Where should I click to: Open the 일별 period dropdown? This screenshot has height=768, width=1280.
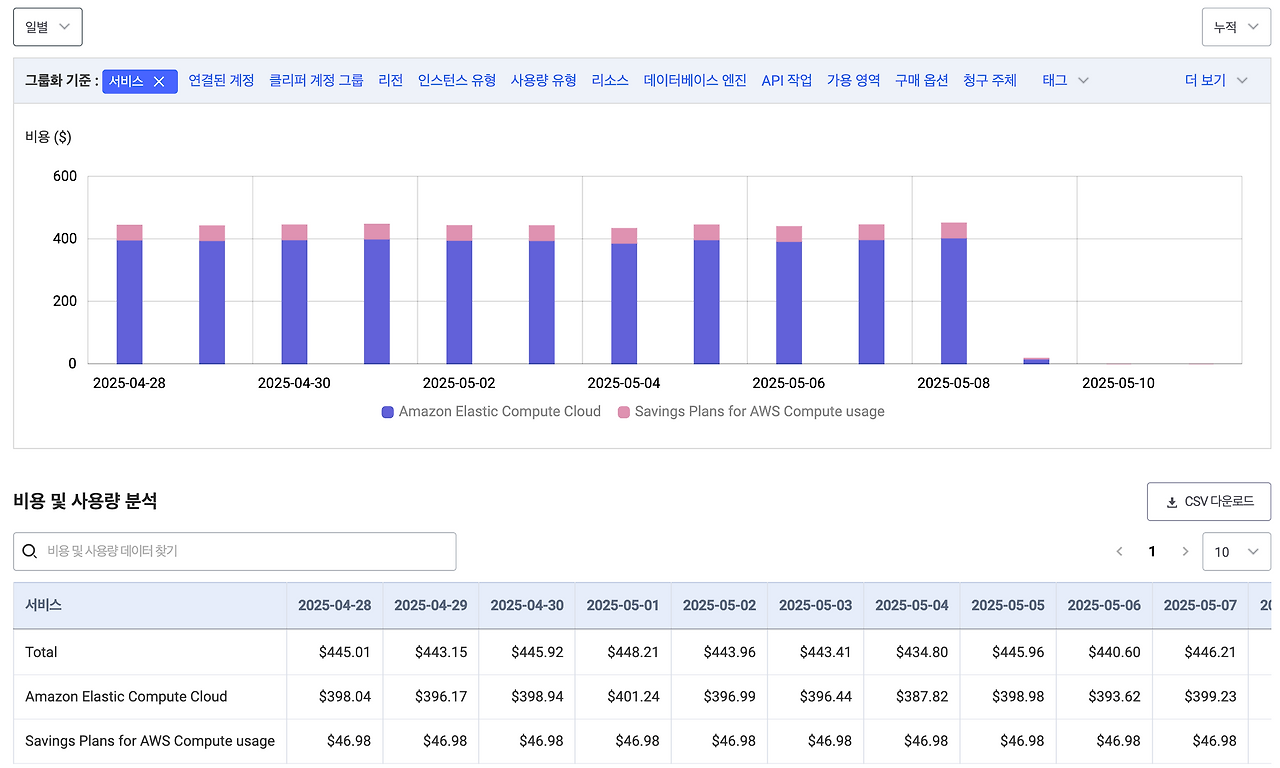coord(46,26)
